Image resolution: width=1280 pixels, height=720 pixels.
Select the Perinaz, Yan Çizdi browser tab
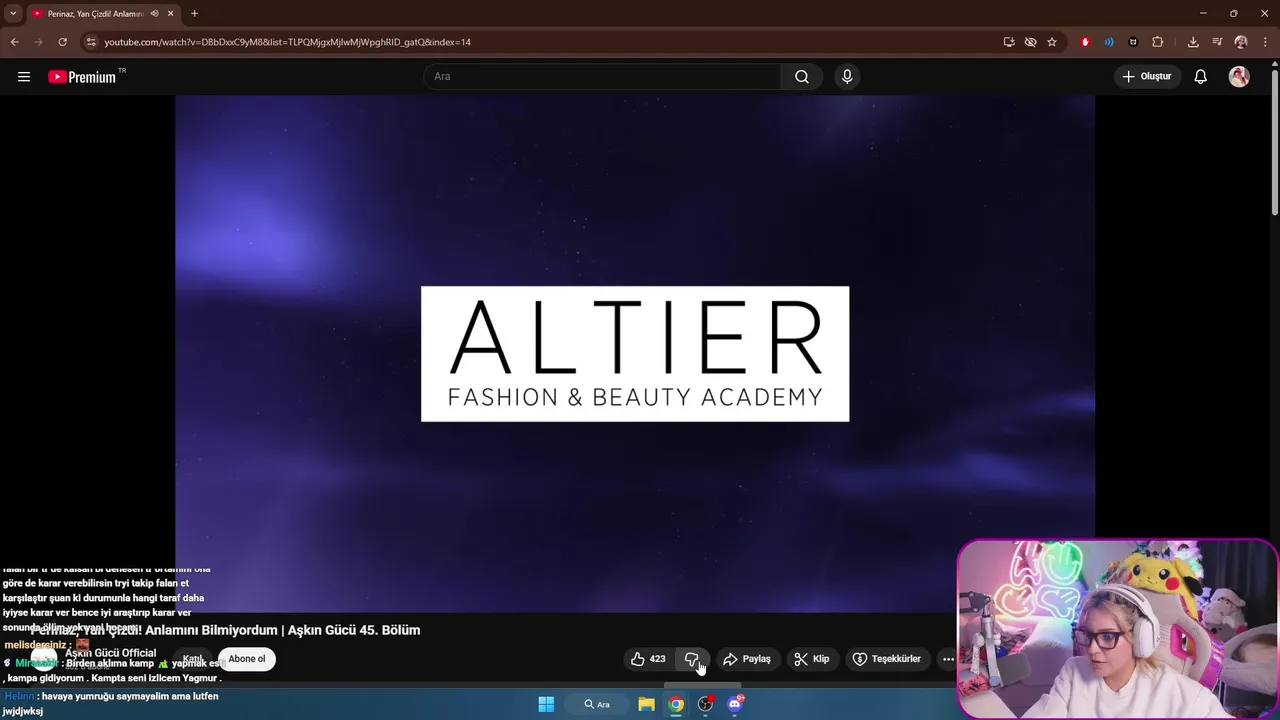(103, 14)
